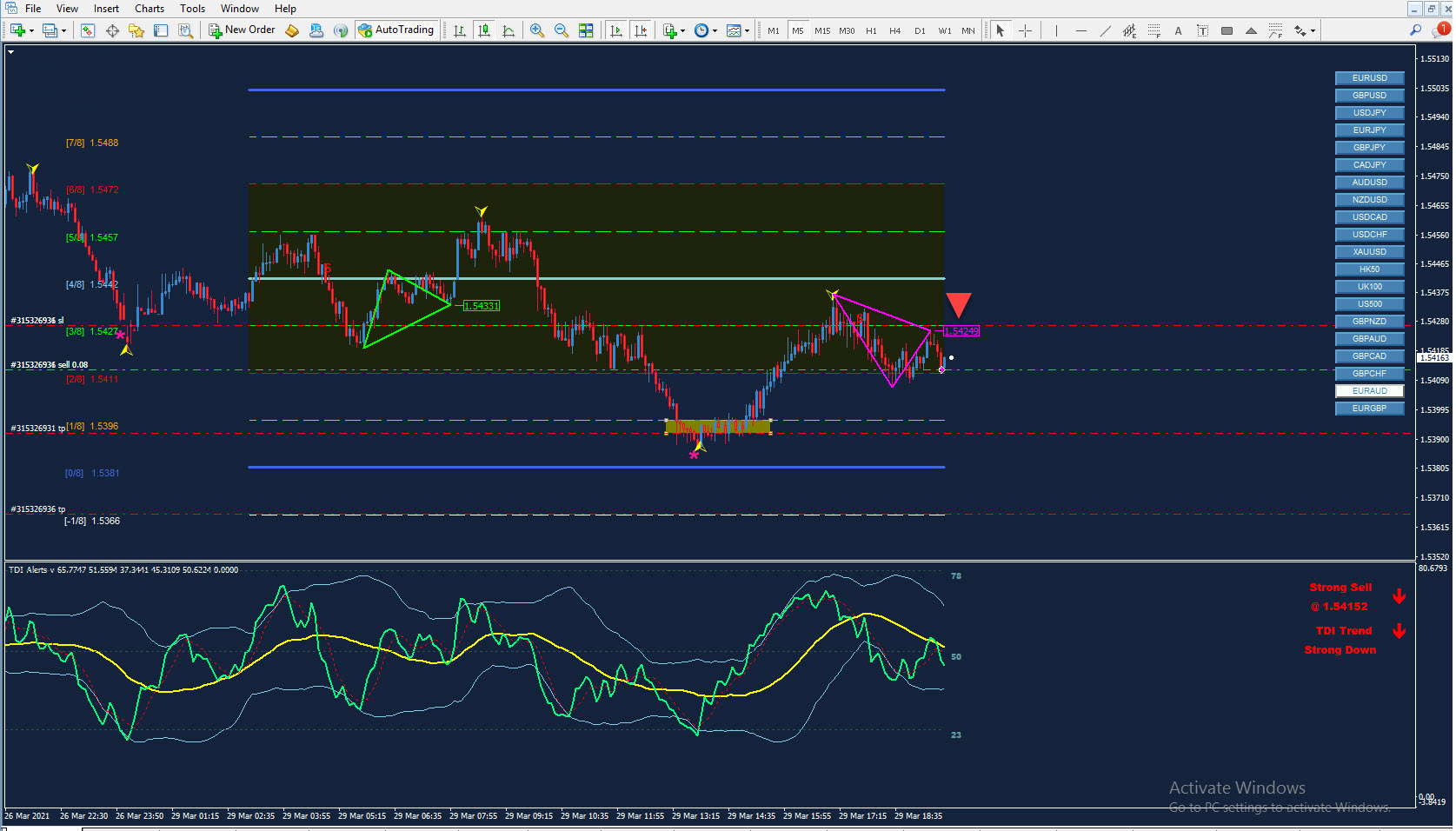Tile chart windows icon

(586, 30)
